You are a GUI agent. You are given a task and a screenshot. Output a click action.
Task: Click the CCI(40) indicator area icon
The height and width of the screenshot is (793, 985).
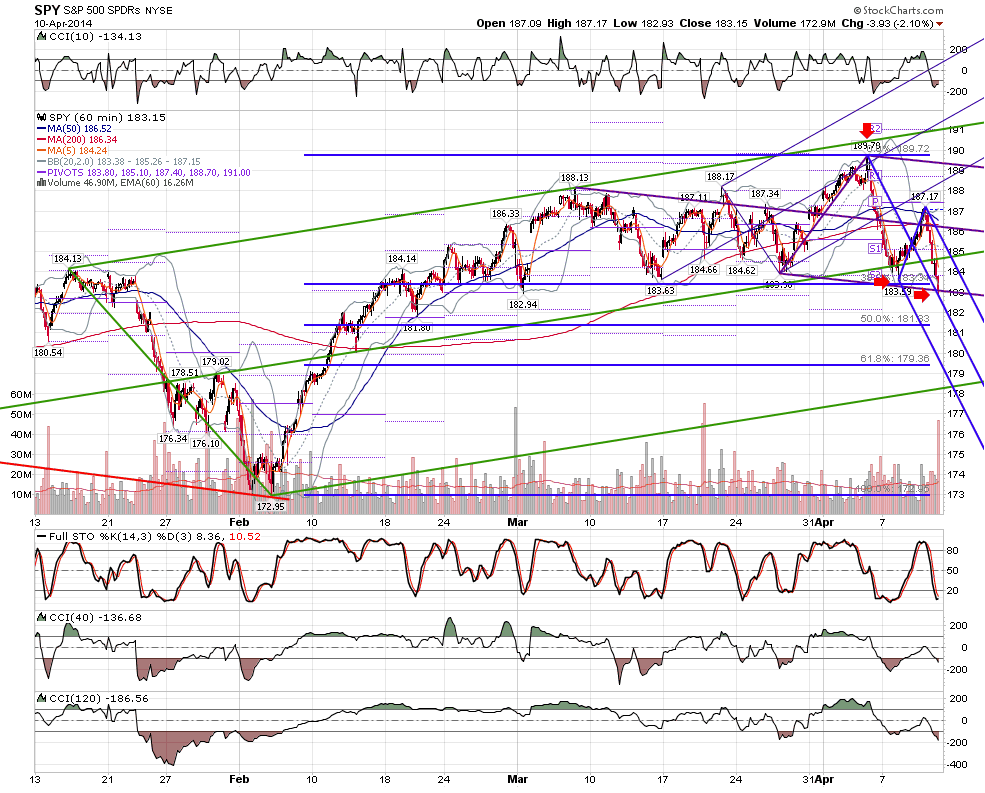coord(42,617)
